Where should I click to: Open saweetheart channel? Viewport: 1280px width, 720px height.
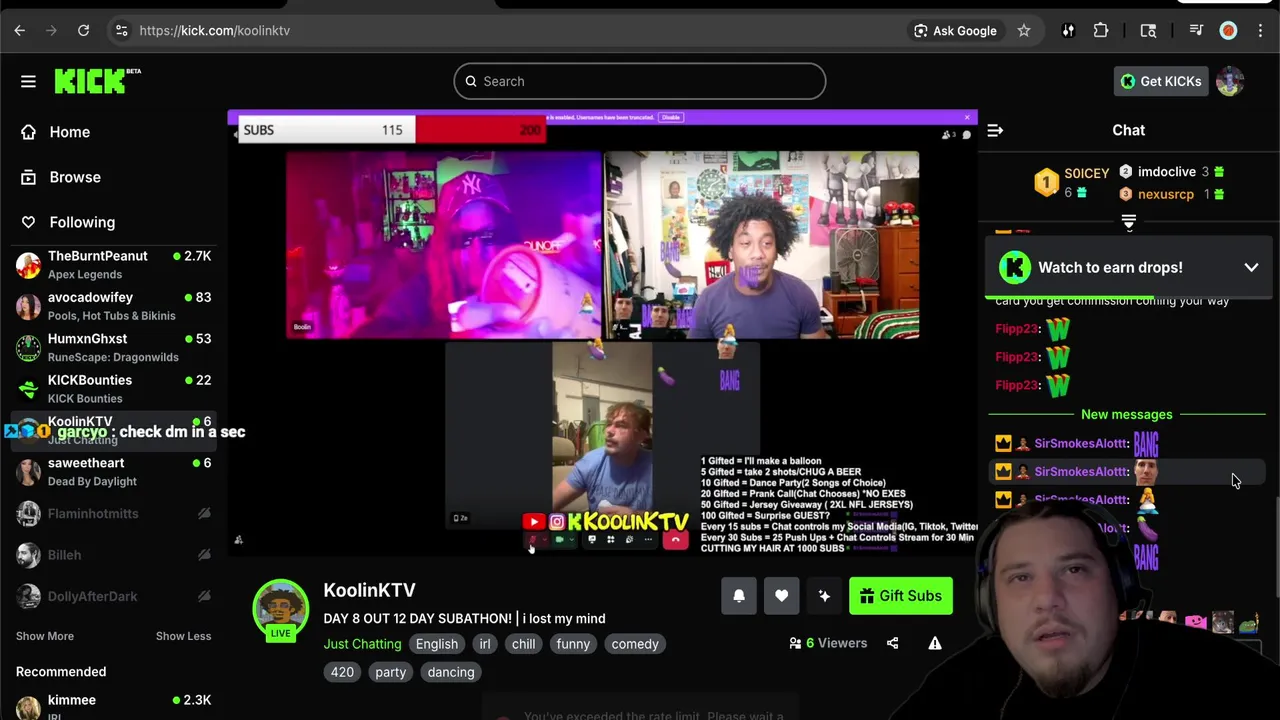click(x=114, y=472)
